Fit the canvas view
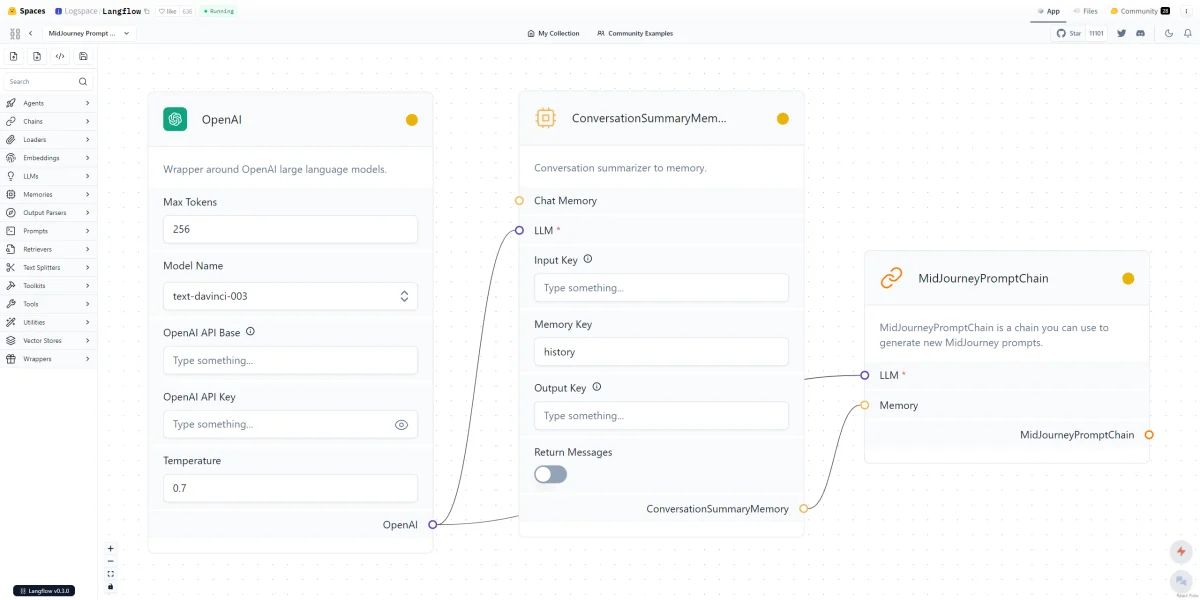Image resolution: width=1200 pixels, height=600 pixels. point(111,574)
